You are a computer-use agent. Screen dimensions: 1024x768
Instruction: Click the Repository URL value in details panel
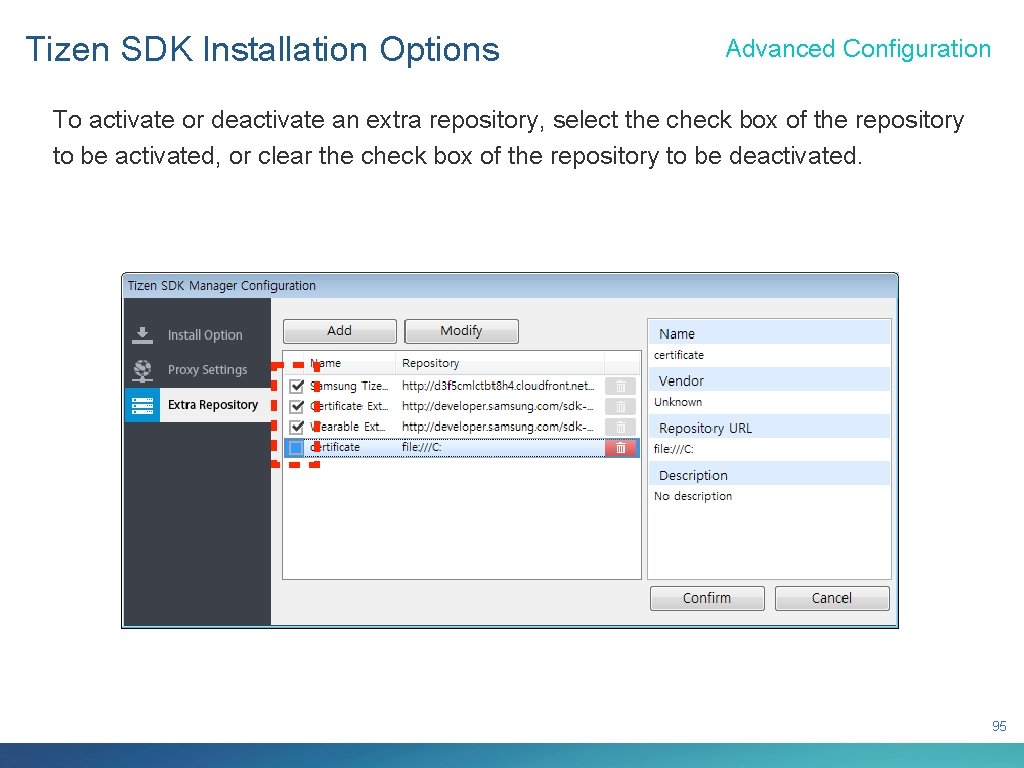673,449
